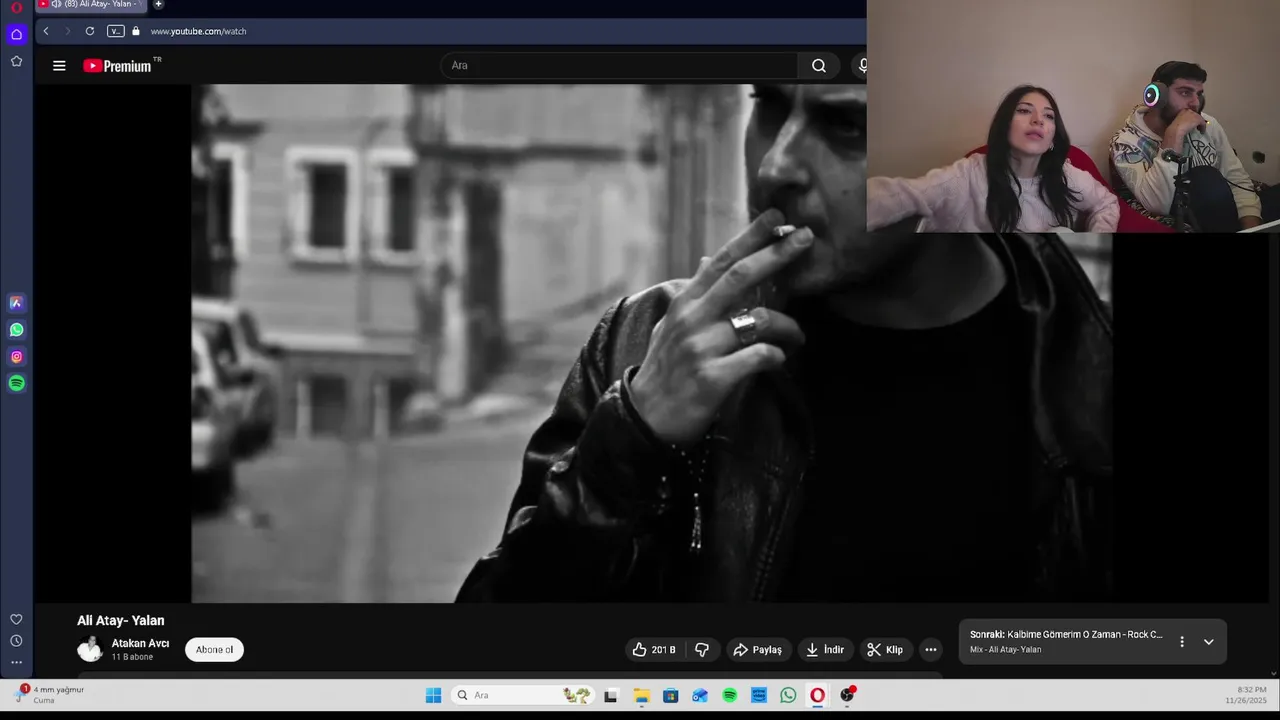Open playlist panel three-dot menu

pyautogui.click(x=1182, y=642)
